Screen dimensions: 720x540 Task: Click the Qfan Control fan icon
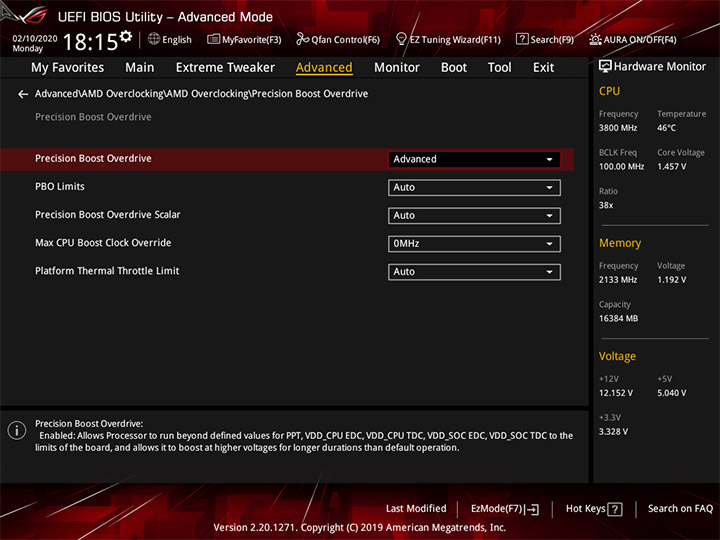tap(302, 39)
